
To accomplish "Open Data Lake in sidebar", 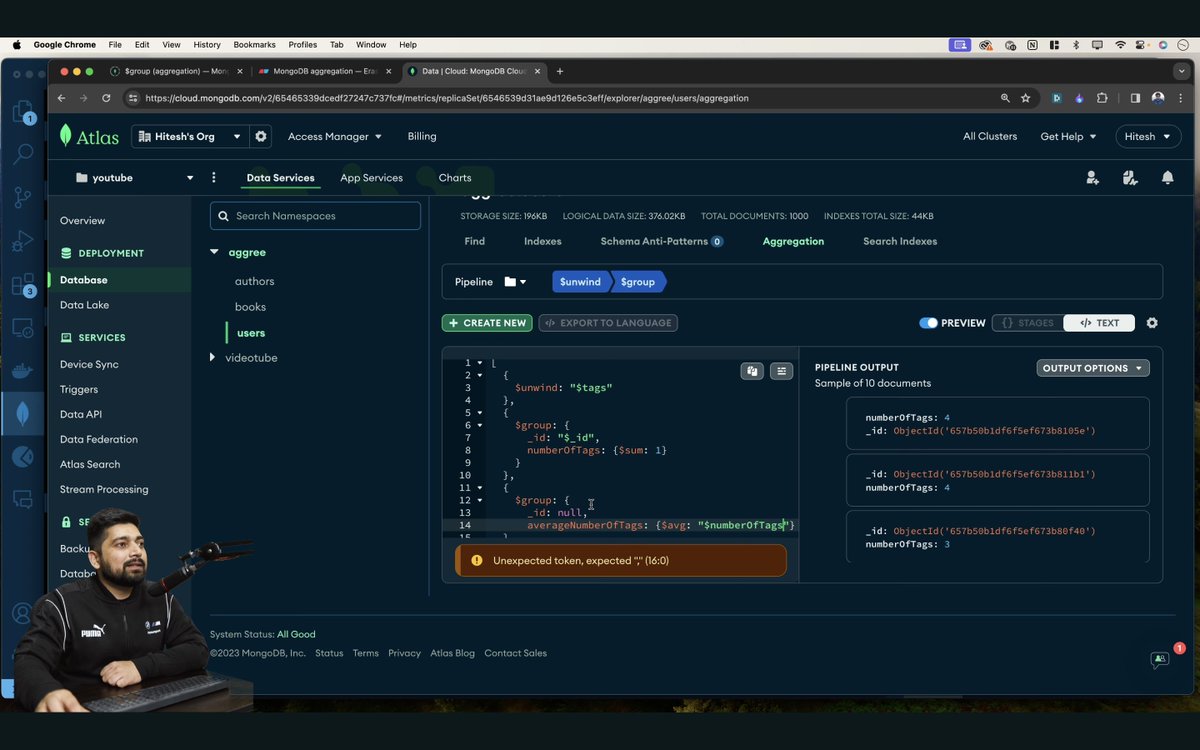I will tap(84, 305).
